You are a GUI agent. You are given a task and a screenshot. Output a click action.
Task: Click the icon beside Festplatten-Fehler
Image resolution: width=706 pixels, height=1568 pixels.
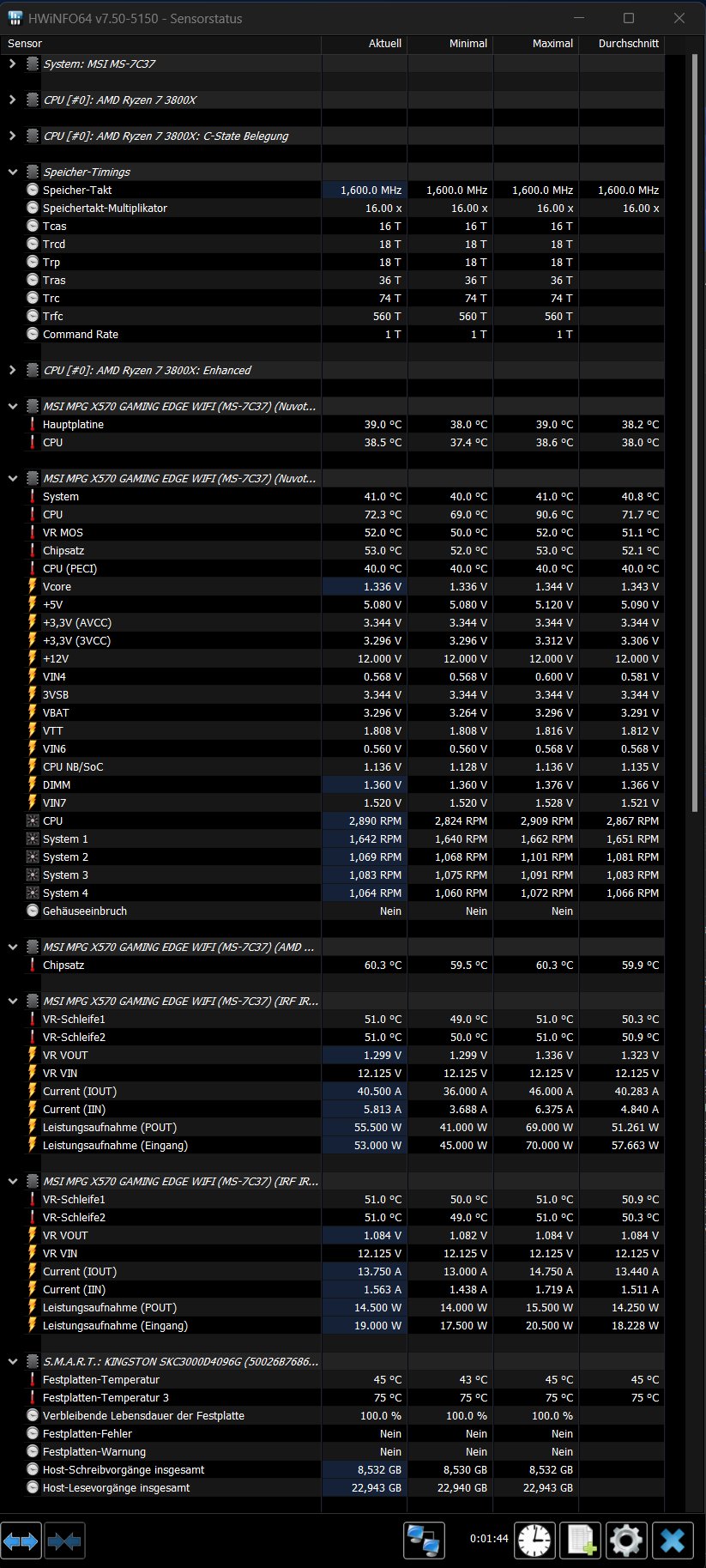33,1433
